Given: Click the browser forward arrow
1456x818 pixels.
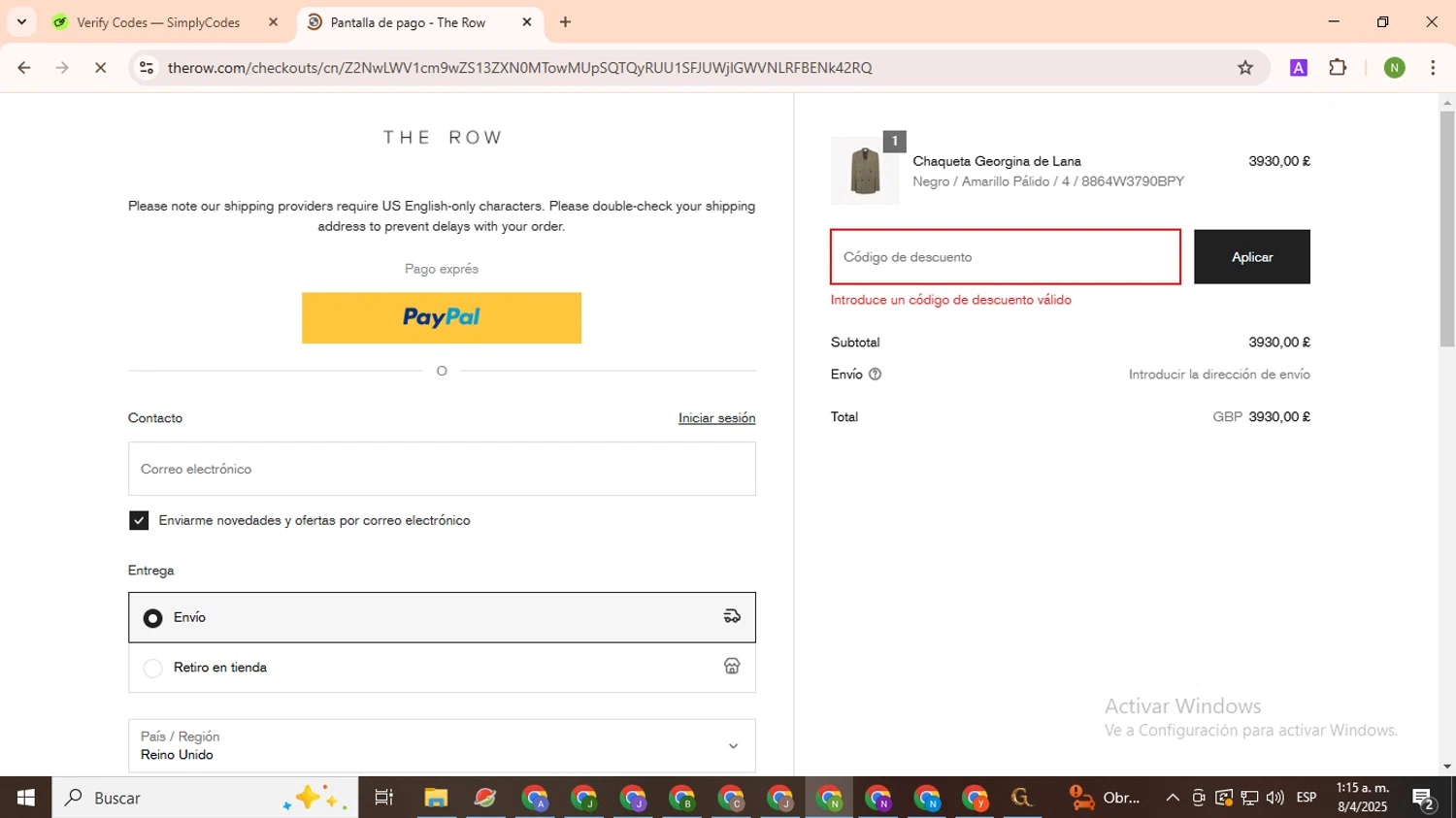Looking at the screenshot, I should 62,68.
